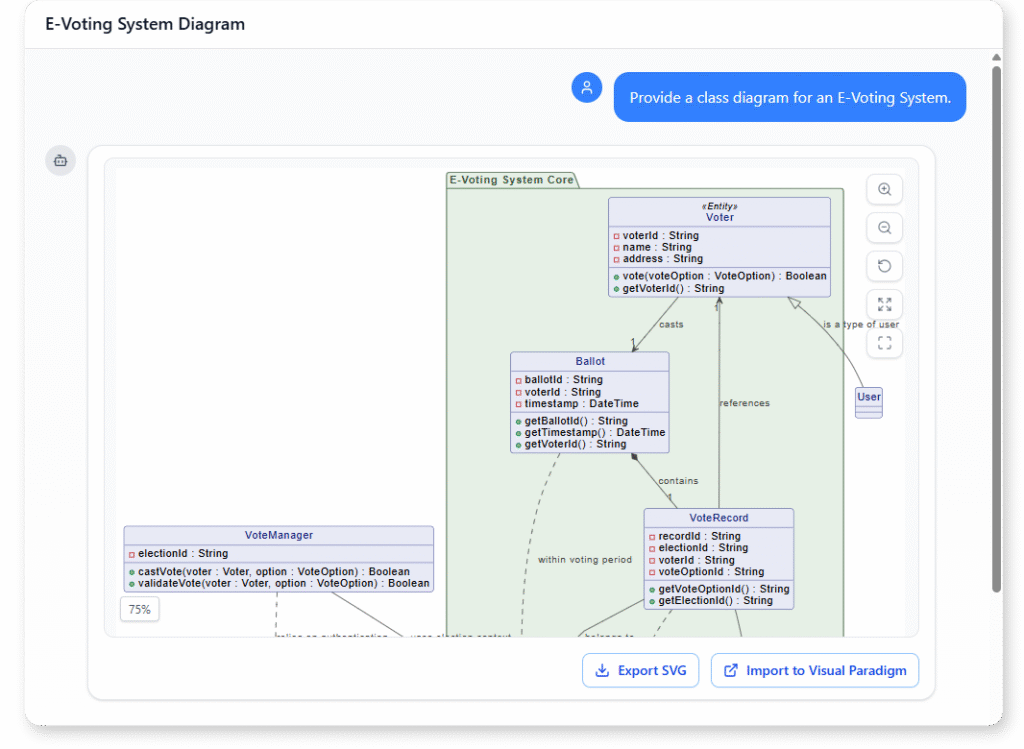This screenshot has height=749, width=1024.
Task: Click the blue user avatar icon
Action: click(587, 87)
